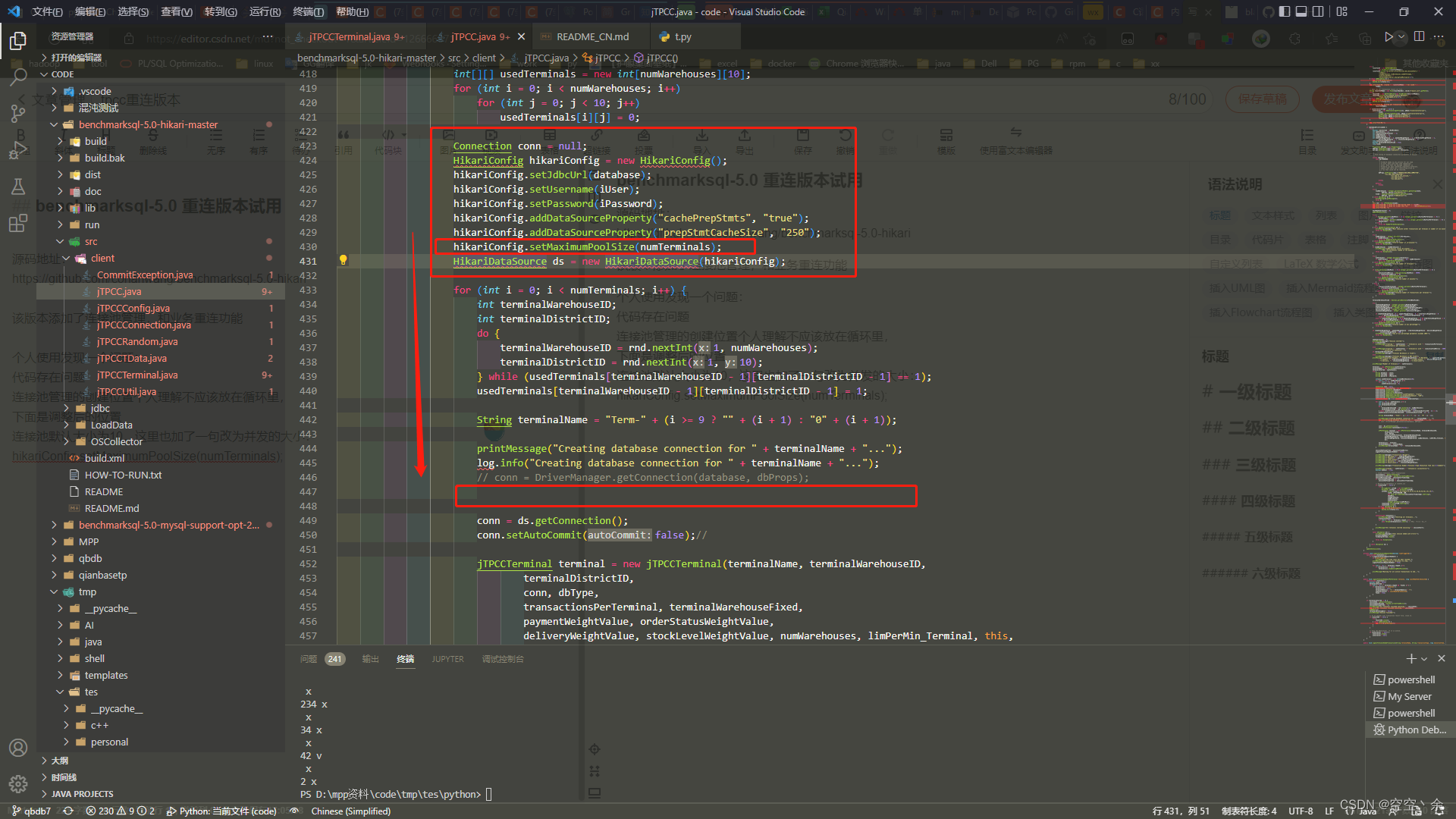This screenshot has width=1456, height=819.
Task: Open the Extensions view
Action: click(18, 223)
